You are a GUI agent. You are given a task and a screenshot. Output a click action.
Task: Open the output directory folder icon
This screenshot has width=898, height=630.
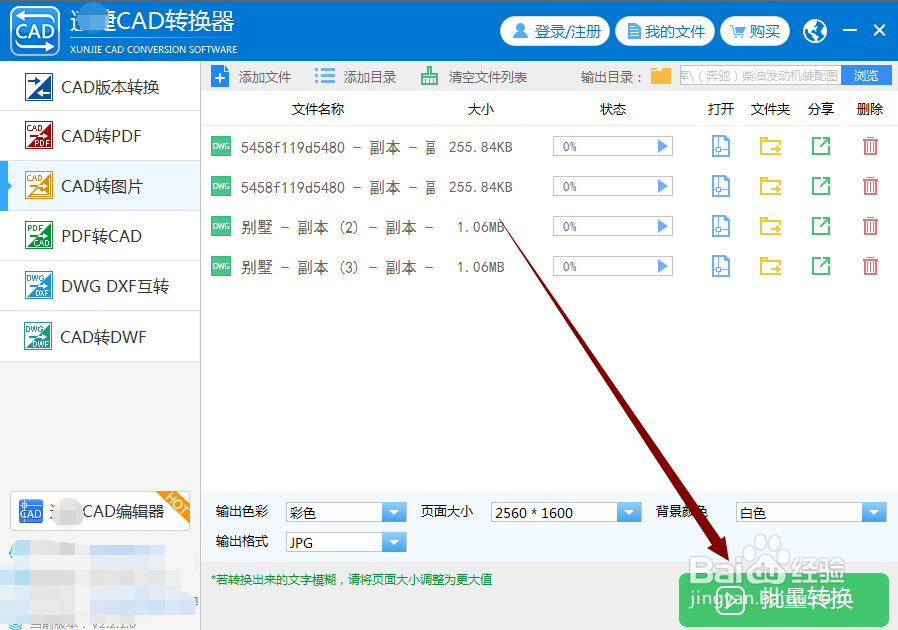pyautogui.click(x=663, y=74)
